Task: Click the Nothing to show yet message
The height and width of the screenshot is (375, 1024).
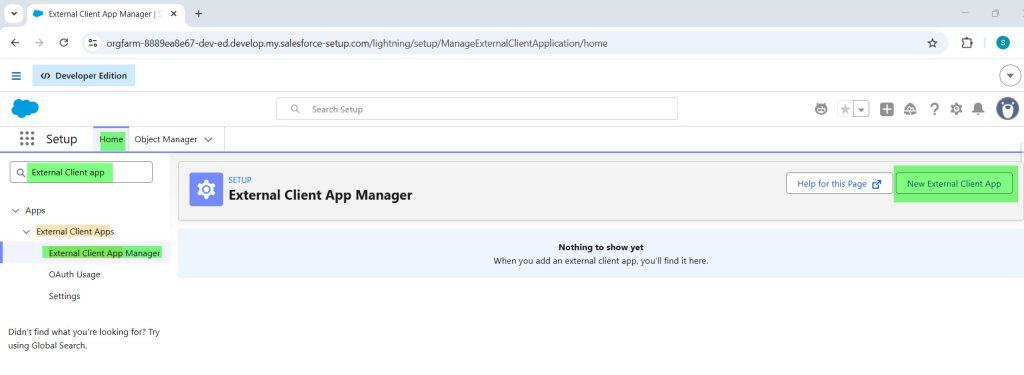Action: point(601,248)
